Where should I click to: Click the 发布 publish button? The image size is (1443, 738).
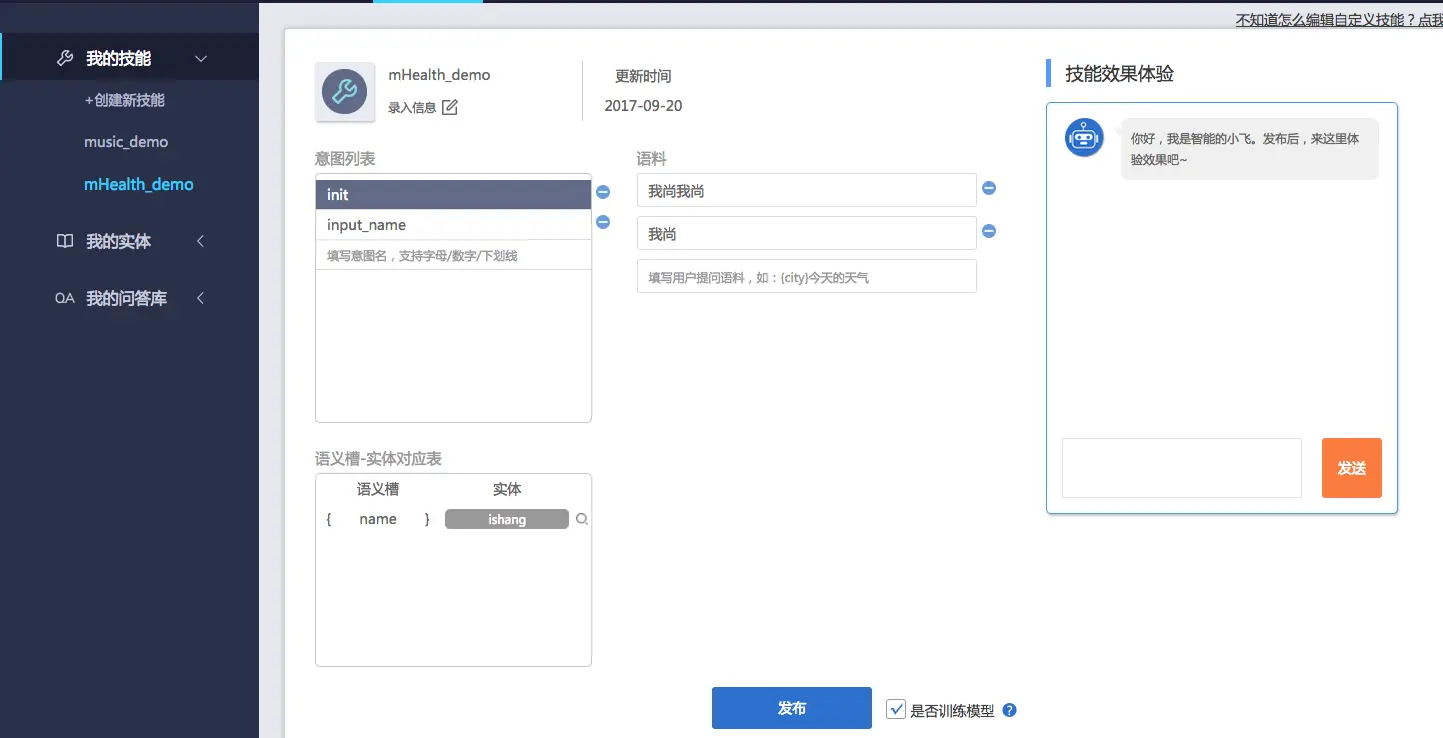791,707
